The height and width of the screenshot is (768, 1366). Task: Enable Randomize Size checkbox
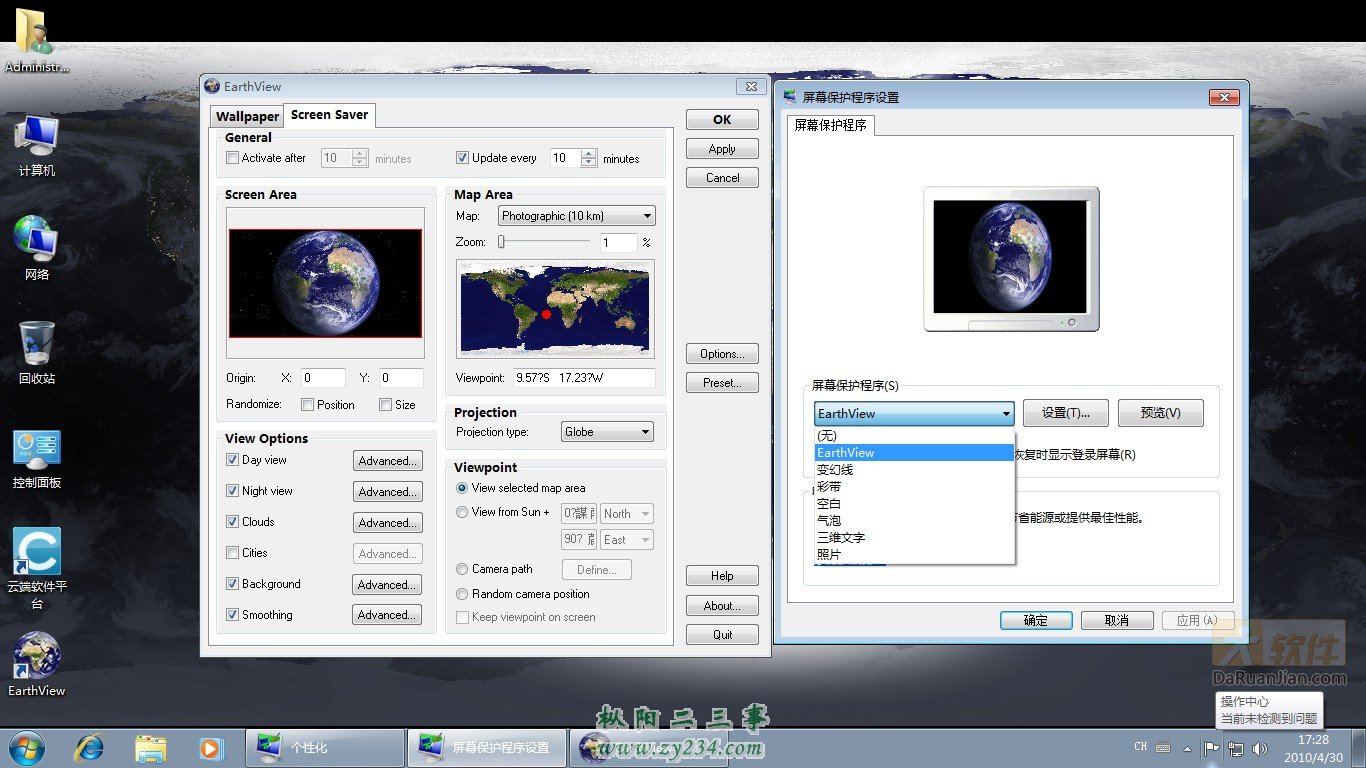[x=385, y=405]
